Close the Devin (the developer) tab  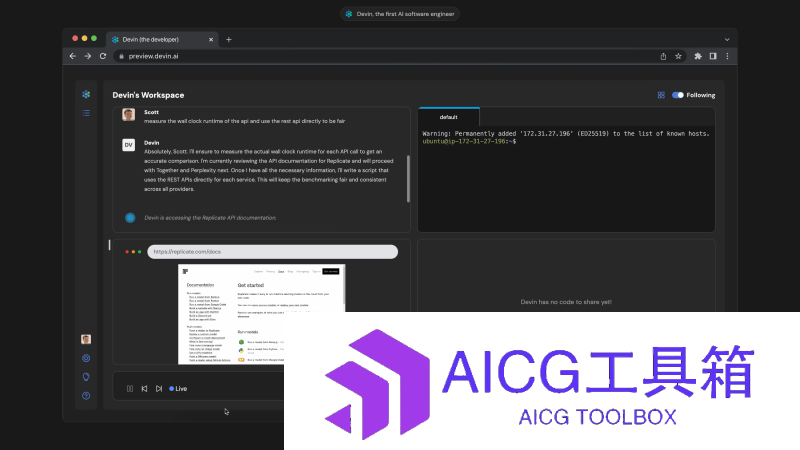pyautogui.click(x=211, y=39)
